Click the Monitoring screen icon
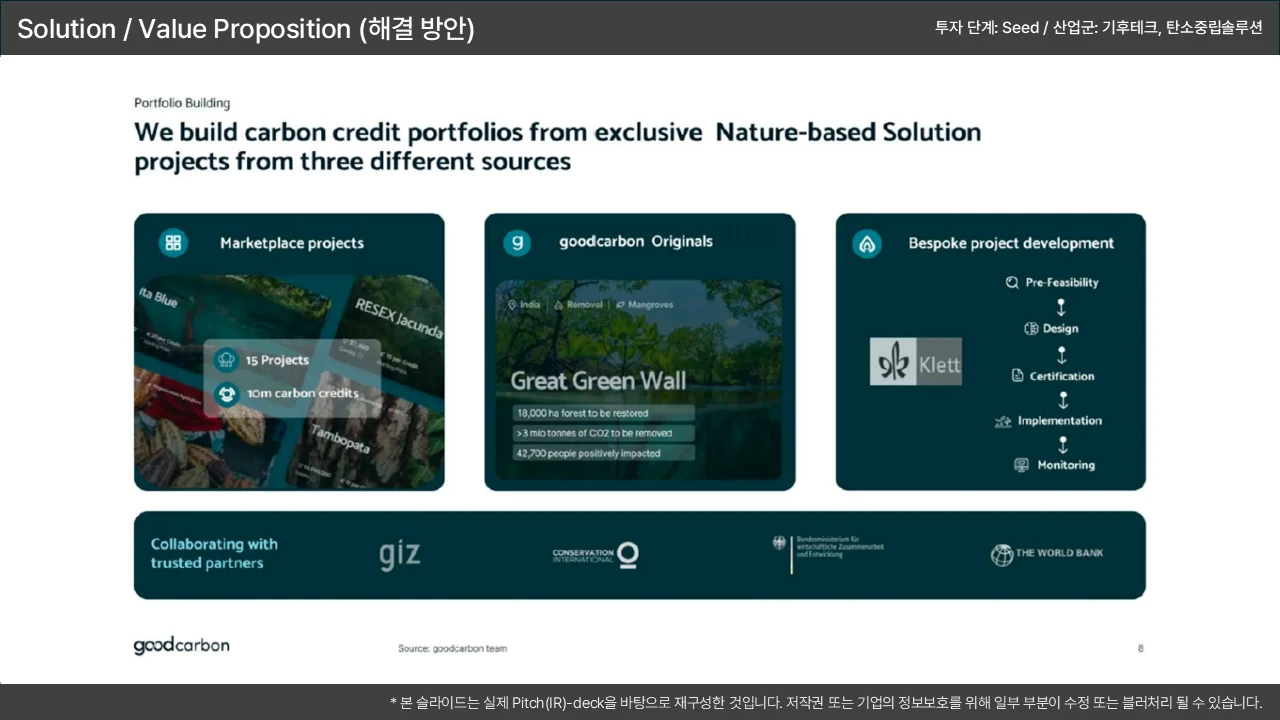Screen dimensions: 1280x720 pyautogui.click(x=1021, y=465)
